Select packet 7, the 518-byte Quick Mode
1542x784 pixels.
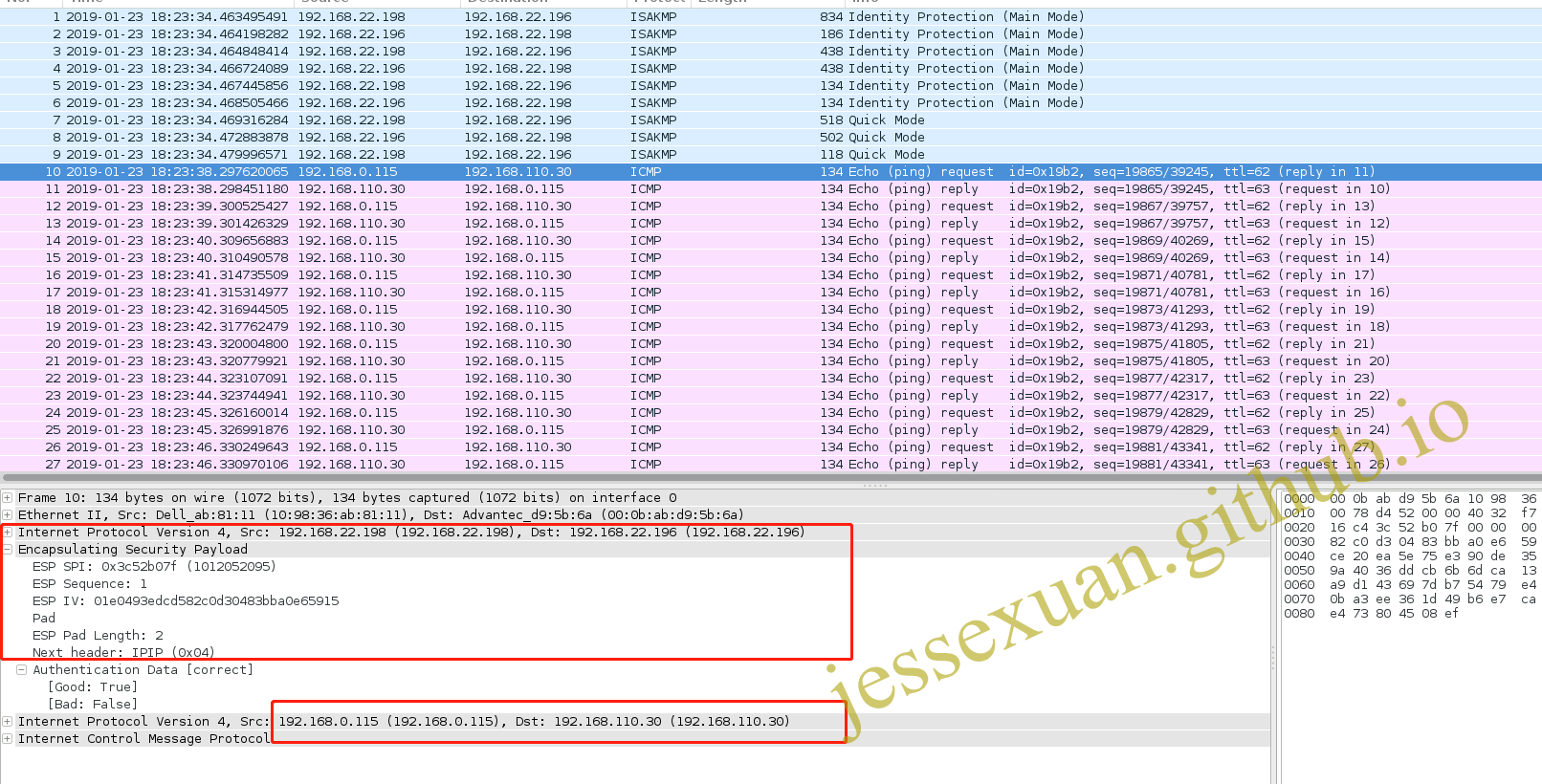click(771, 120)
